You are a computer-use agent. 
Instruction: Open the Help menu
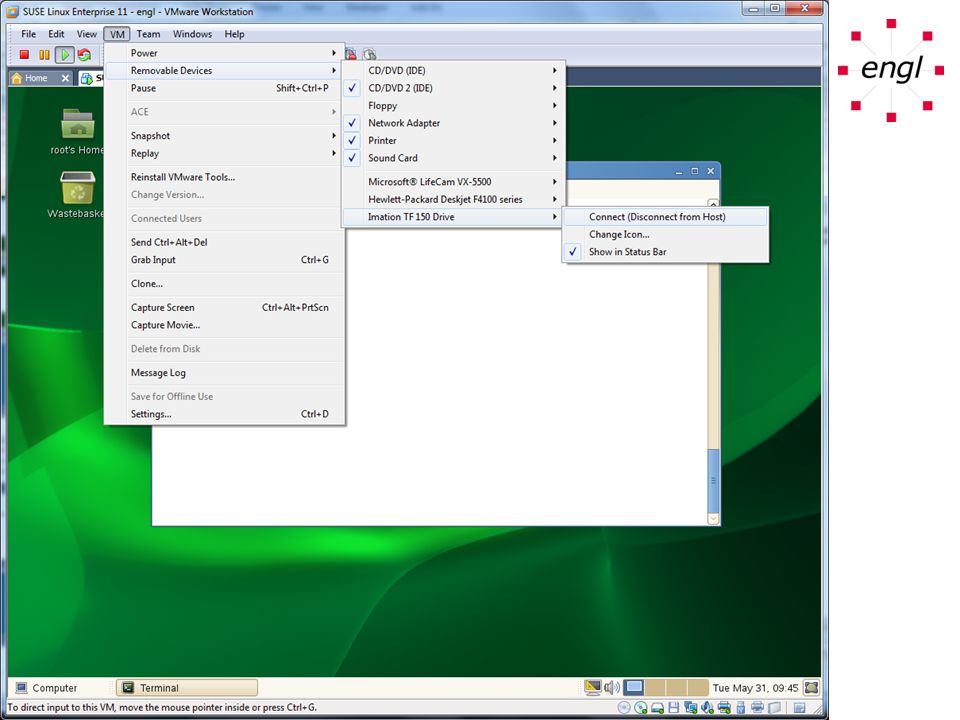(x=234, y=34)
